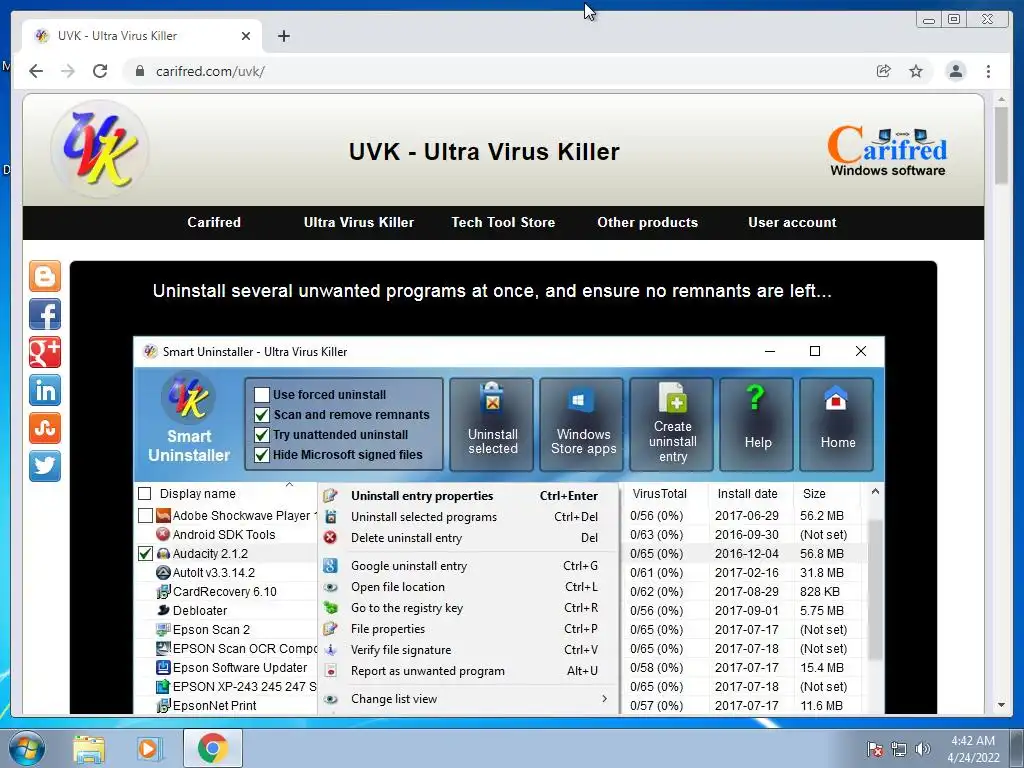Click the taskbar clock showing 4:42 AM
This screenshot has width=1024, height=768.
[973, 748]
